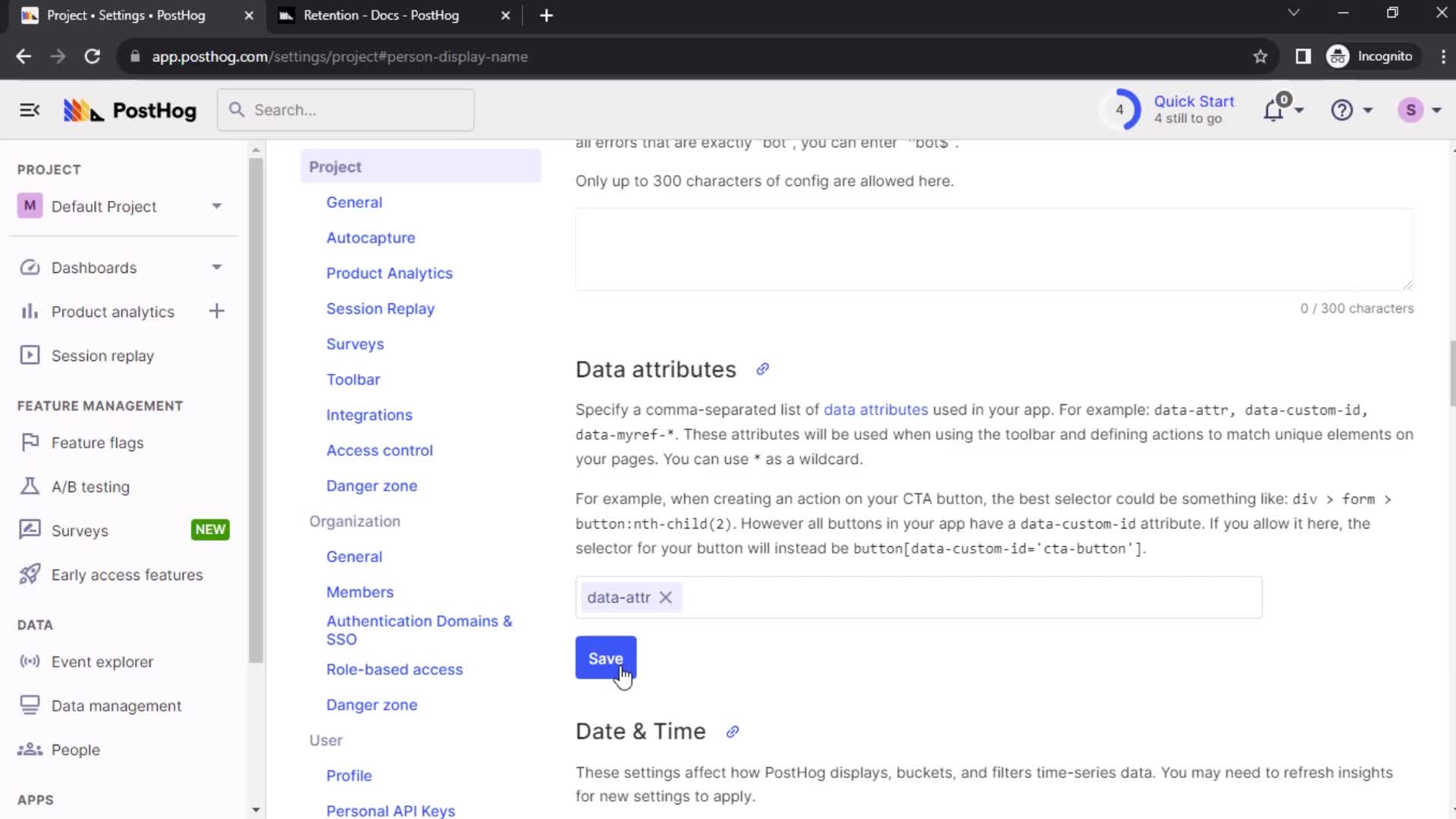Expand Default Project dropdown
1456x819 pixels.
[x=217, y=206]
